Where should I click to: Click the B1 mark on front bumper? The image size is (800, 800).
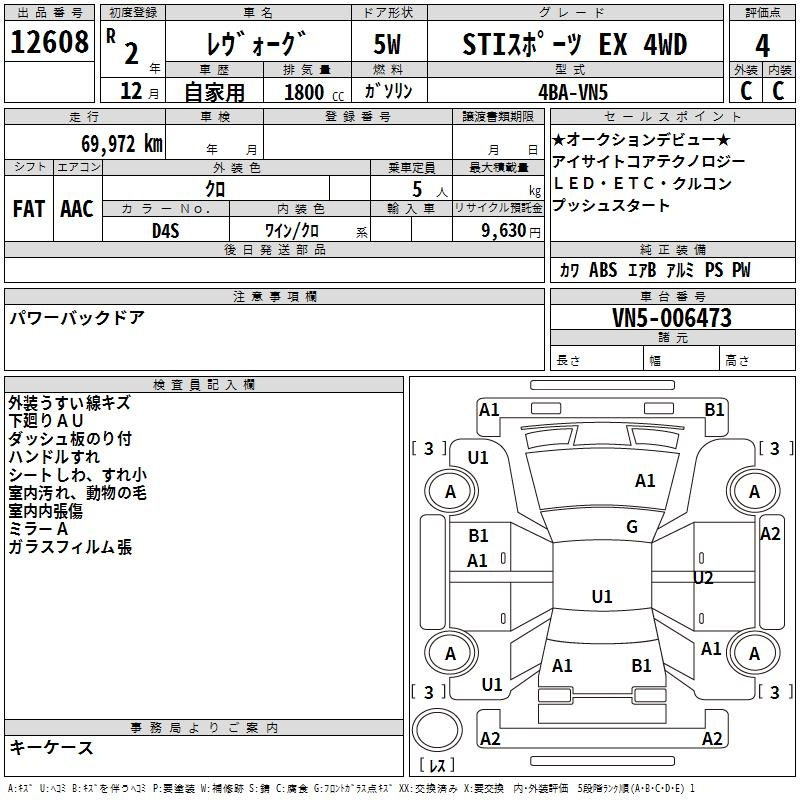(x=714, y=409)
